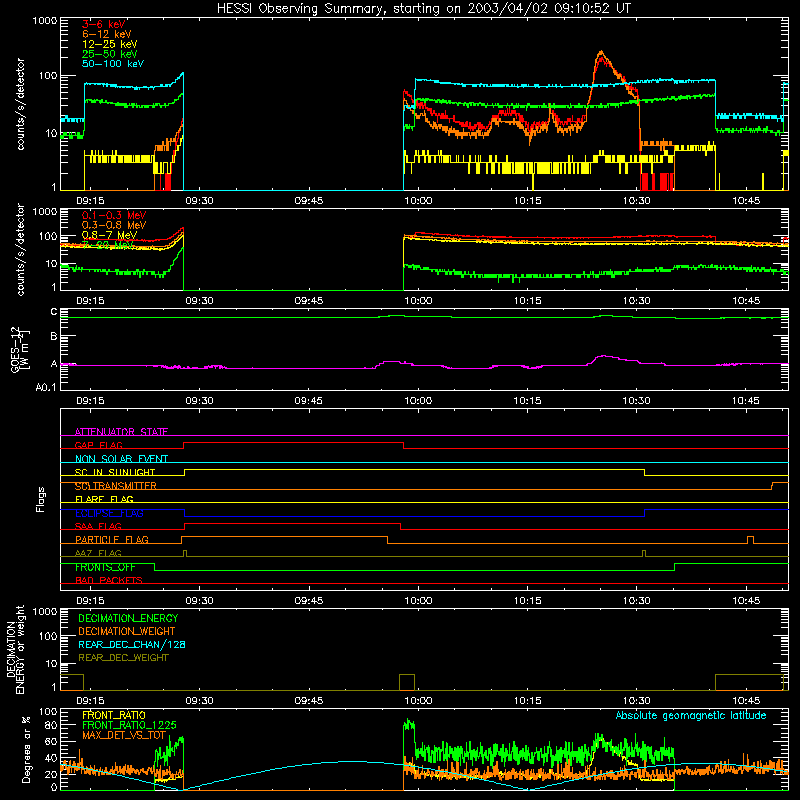Image resolution: width=800 pixels, height=800 pixels.
Task: Click the BAD_PACKETS flag label
Action: 109,580
